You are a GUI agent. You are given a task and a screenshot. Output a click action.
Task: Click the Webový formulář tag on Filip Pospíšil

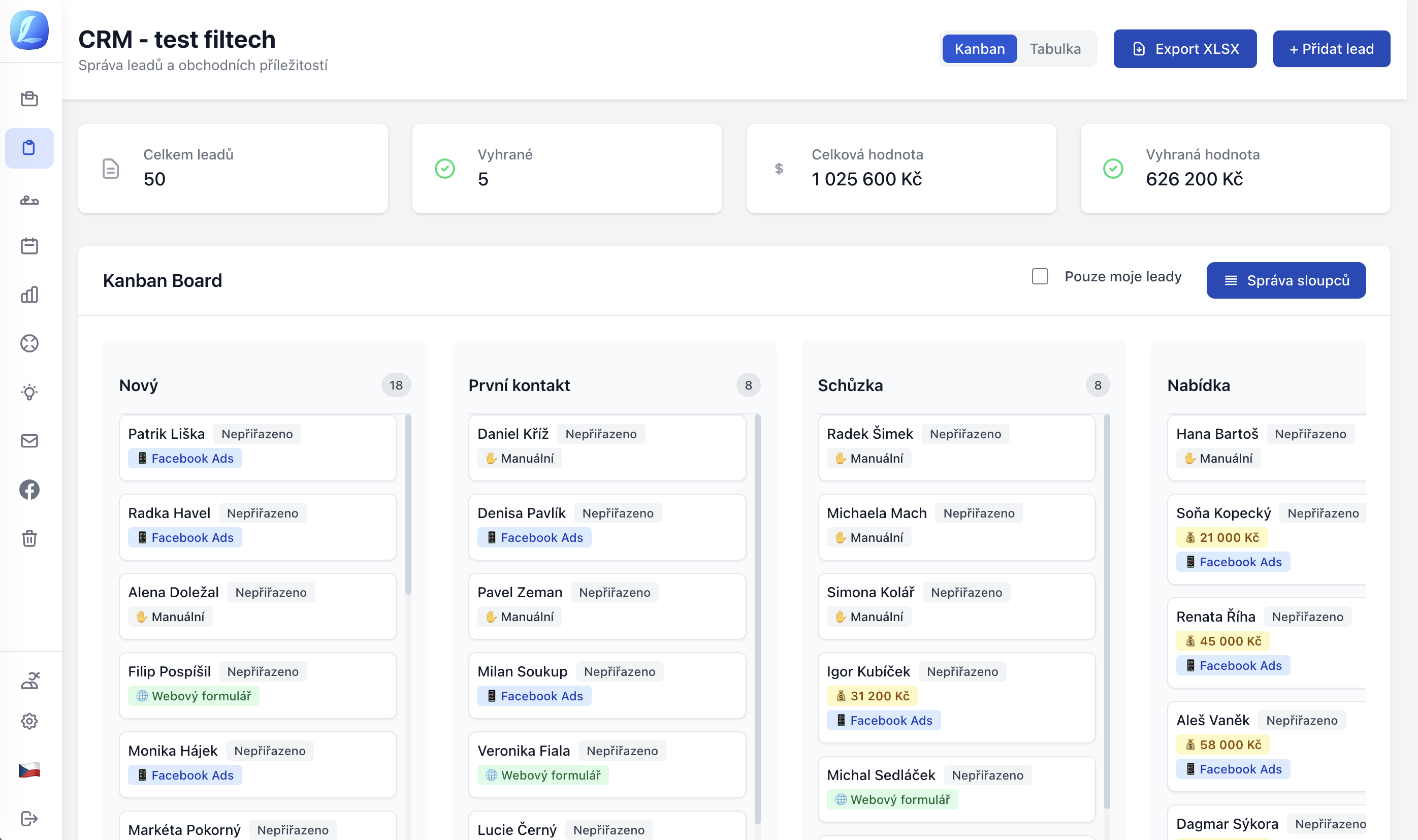[194, 696]
